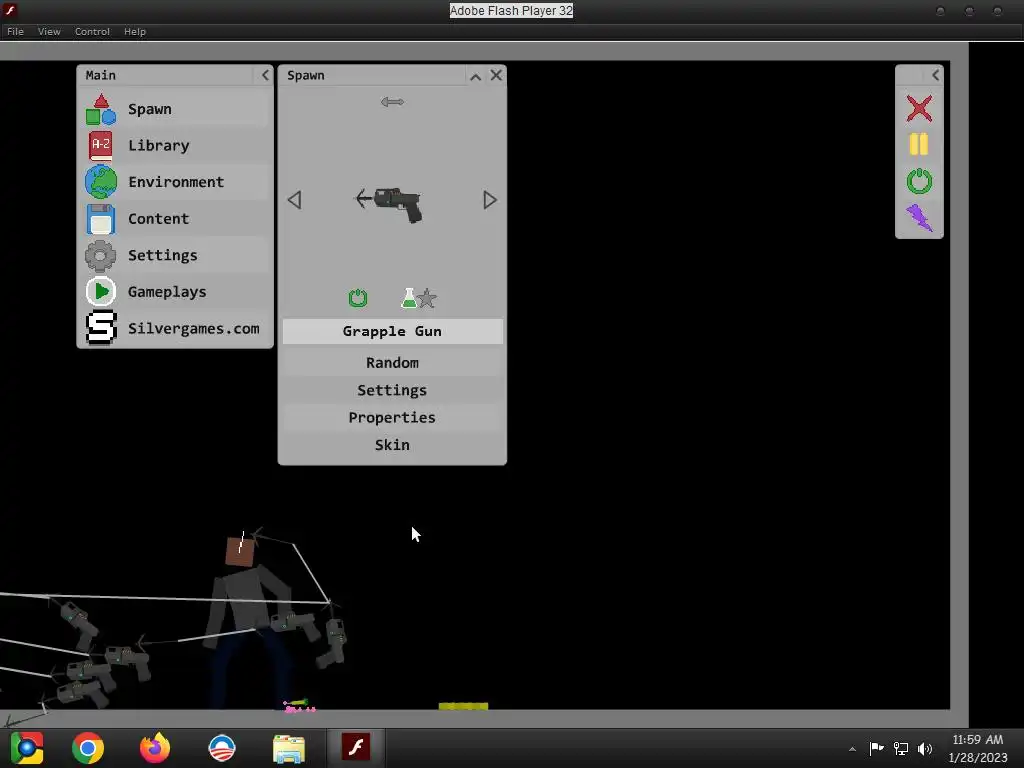Image resolution: width=1024 pixels, height=768 pixels.
Task: Click the yellow block on the ground
Action: tap(464, 706)
